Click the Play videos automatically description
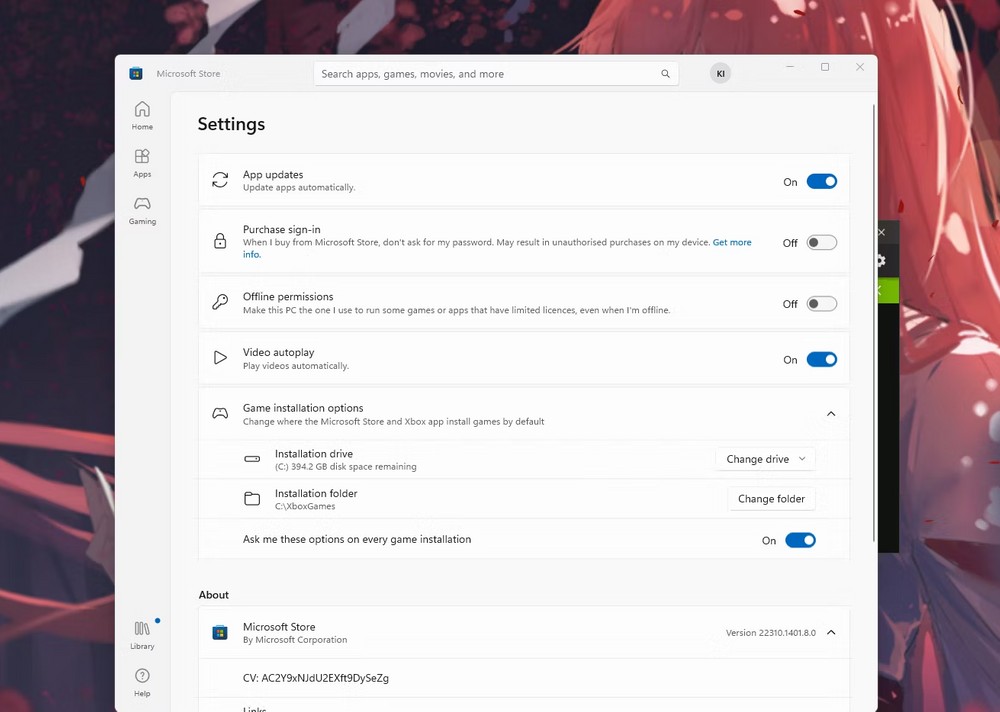This screenshot has width=1000, height=712. point(296,366)
